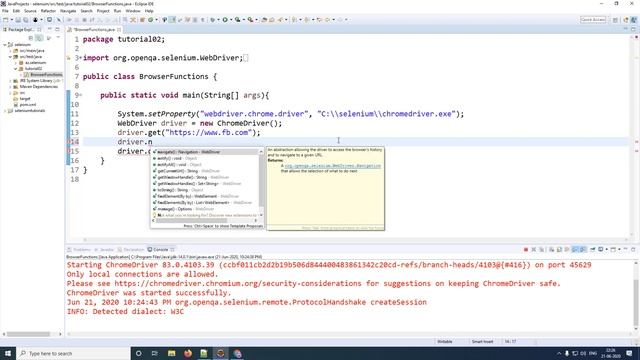The width and height of the screenshot is (640, 360).
Task: Expand the JRE System Library node
Action: coord(11,81)
